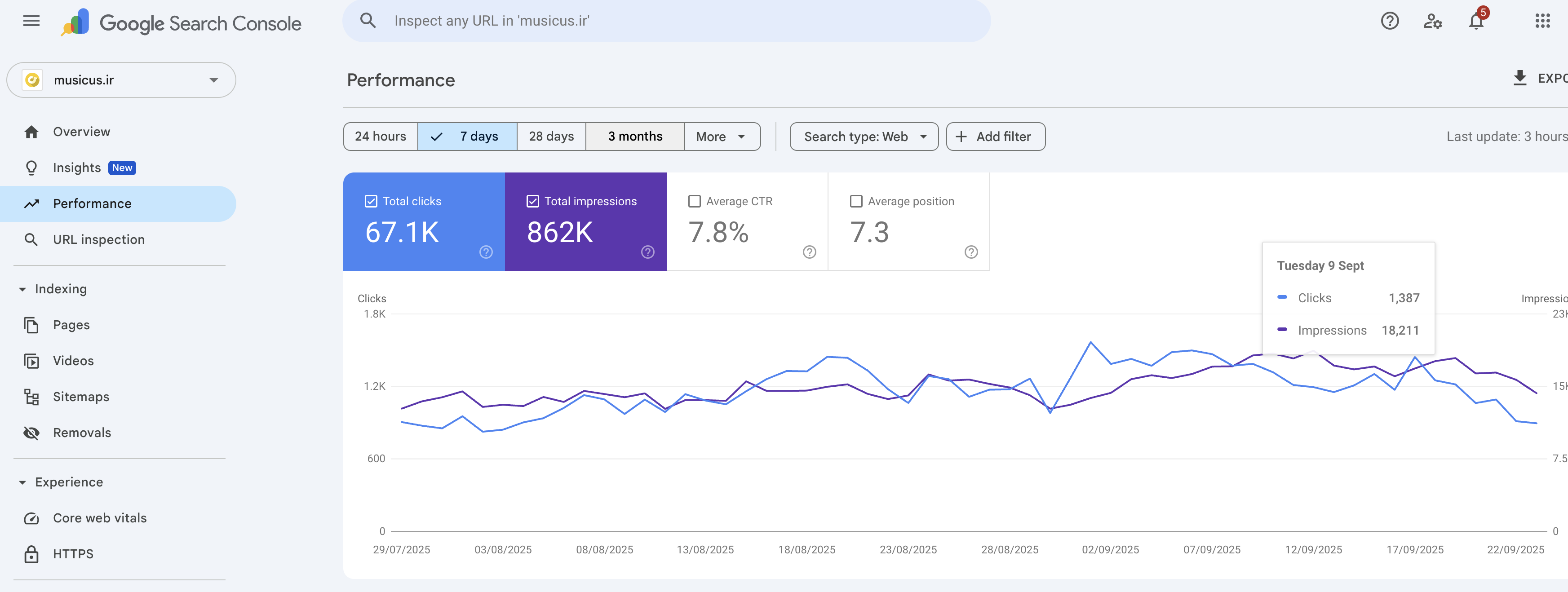Open the More date range dropdown
The height and width of the screenshot is (592, 1568).
pos(722,136)
